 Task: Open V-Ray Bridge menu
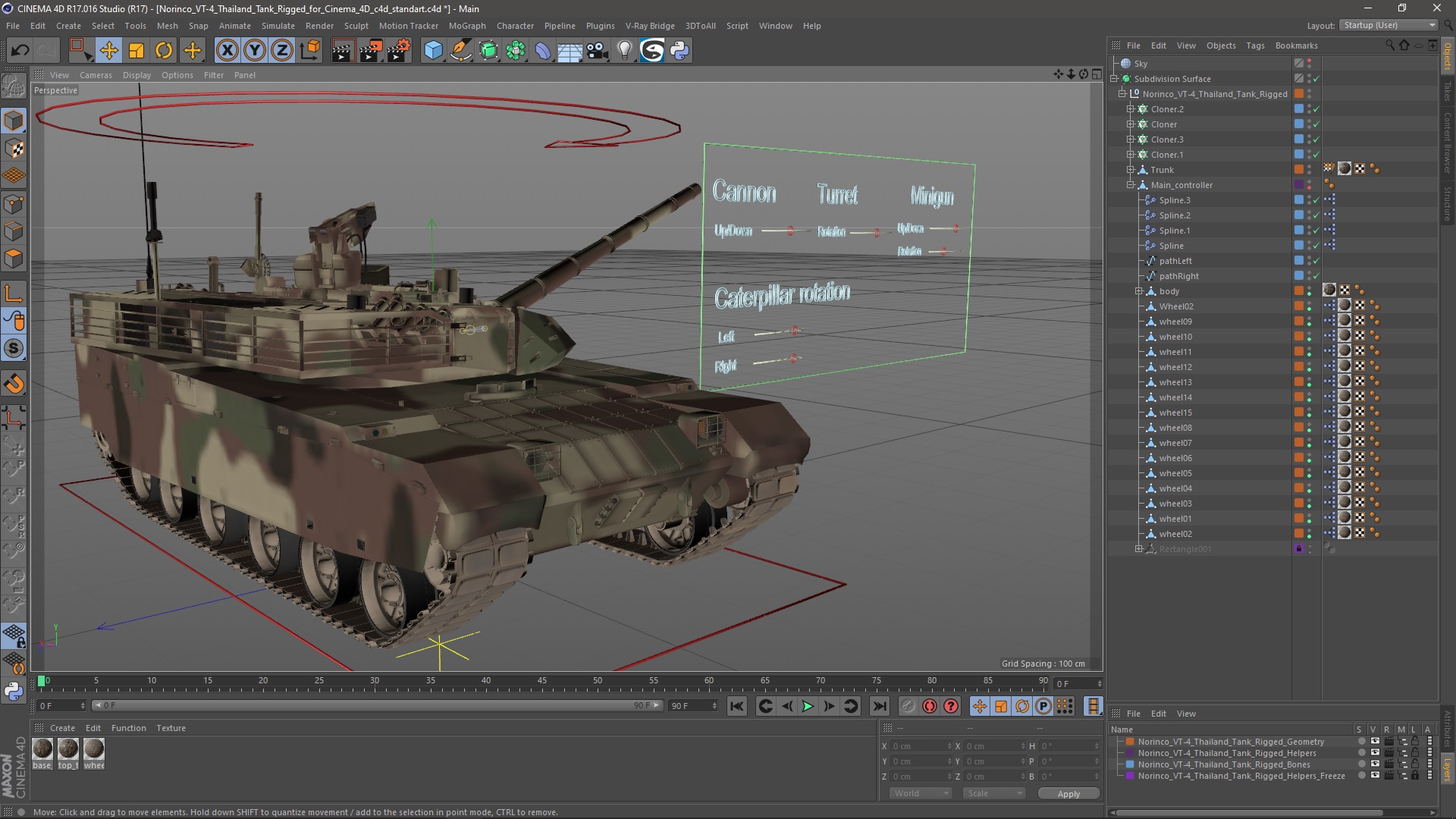tap(650, 26)
